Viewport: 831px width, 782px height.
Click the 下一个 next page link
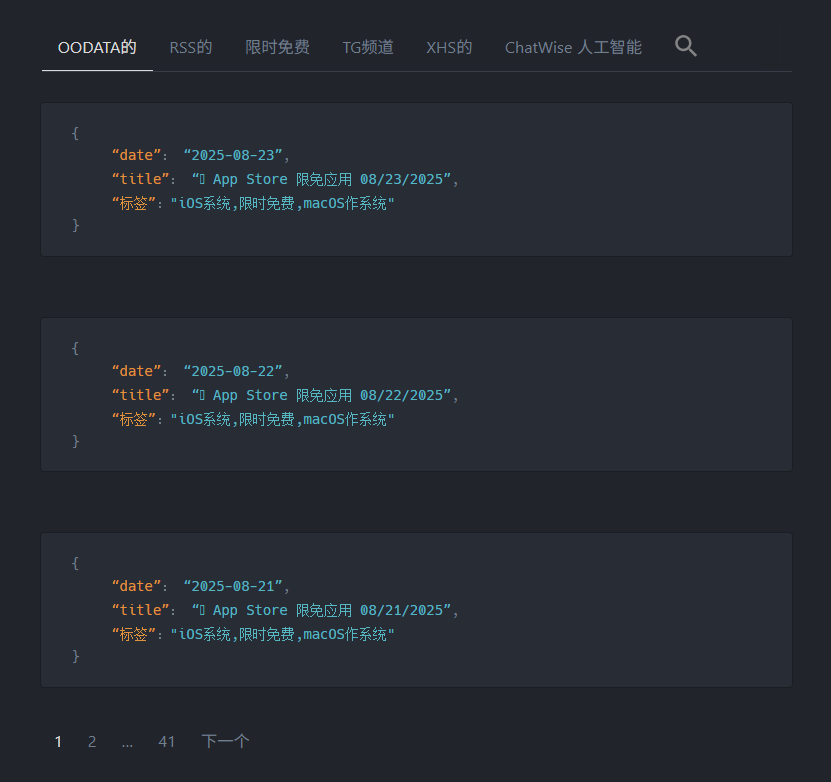tap(225, 741)
